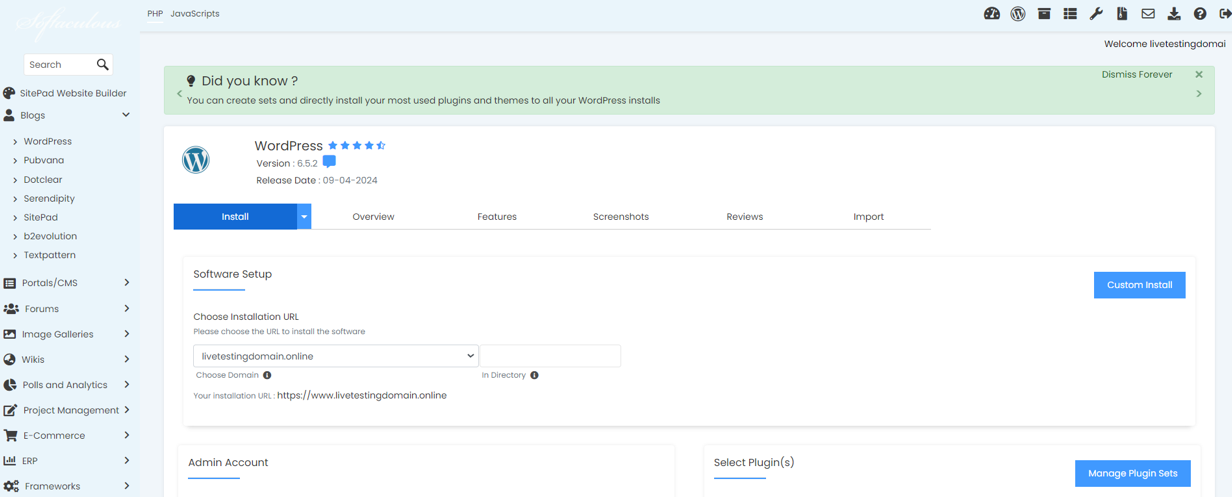Switch to the Screenshots tab
The image size is (1232, 497).
tap(621, 216)
